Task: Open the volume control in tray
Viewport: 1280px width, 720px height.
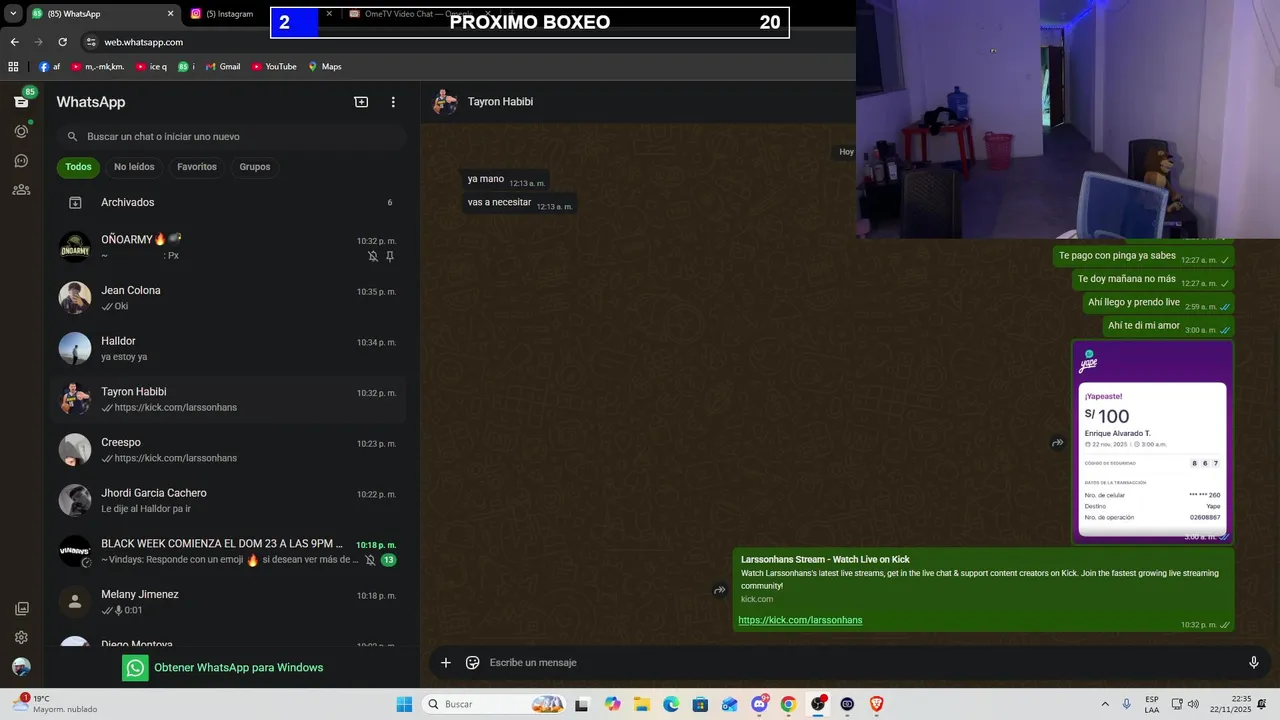Action: coord(1193,704)
